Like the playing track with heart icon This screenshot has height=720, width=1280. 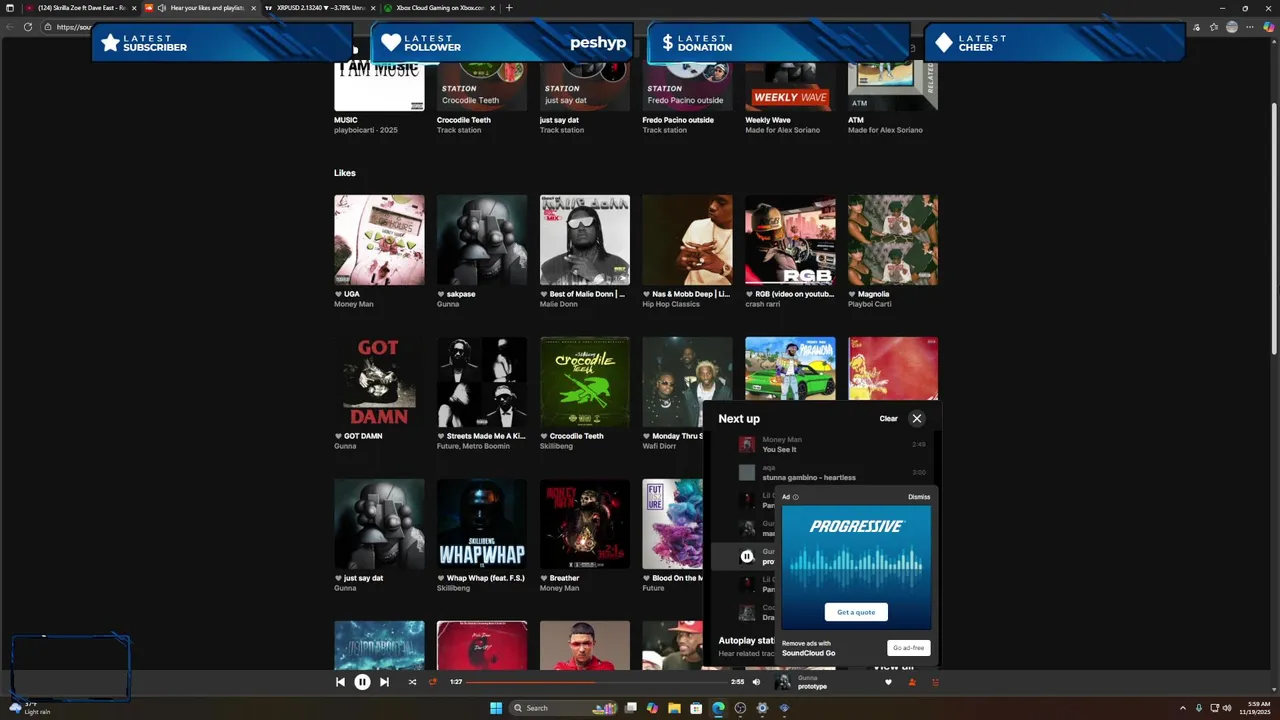point(888,682)
